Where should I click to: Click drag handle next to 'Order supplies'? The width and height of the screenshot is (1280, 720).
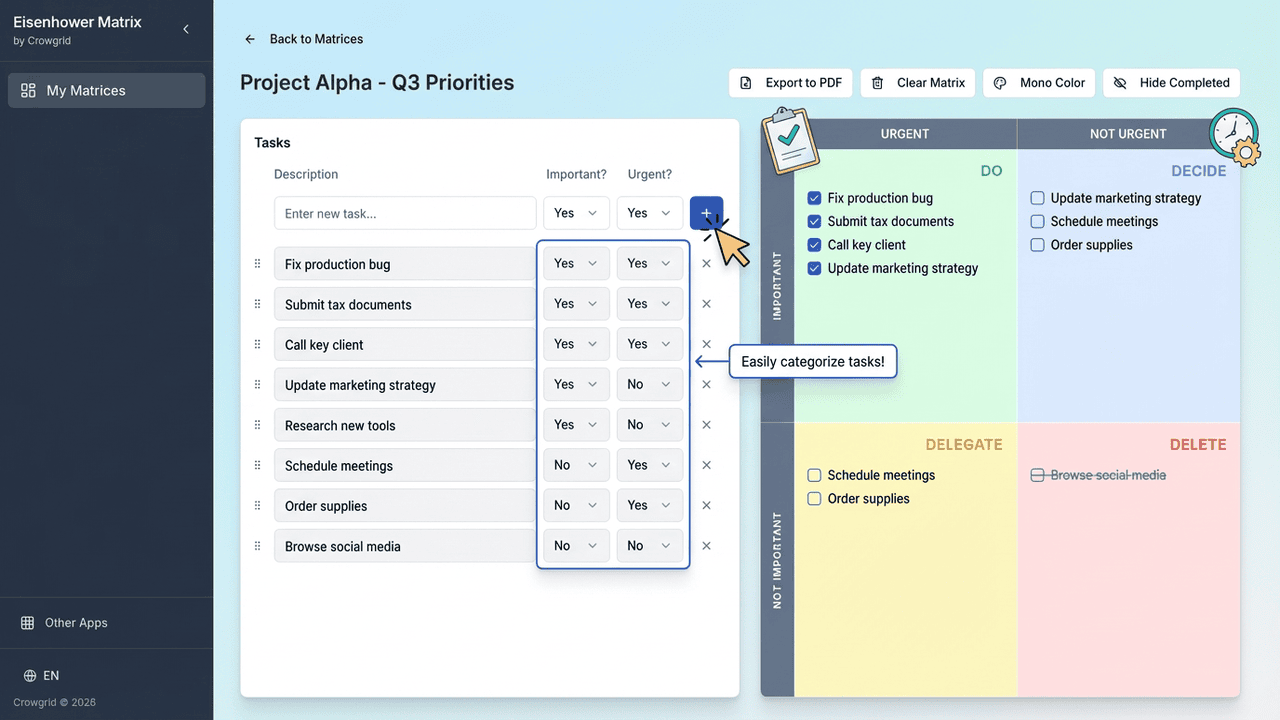[257, 506]
